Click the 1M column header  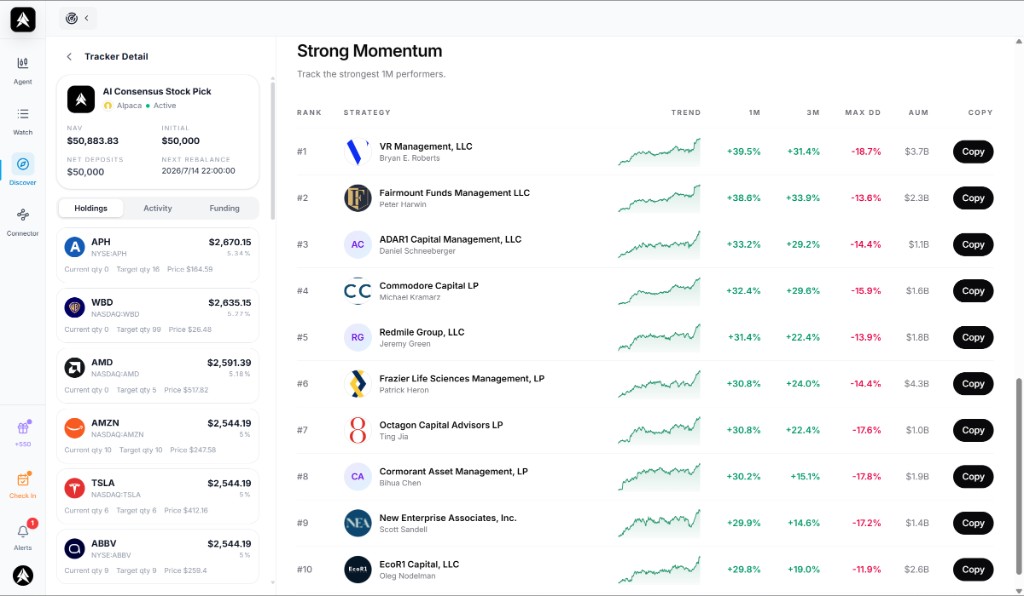(x=754, y=113)
